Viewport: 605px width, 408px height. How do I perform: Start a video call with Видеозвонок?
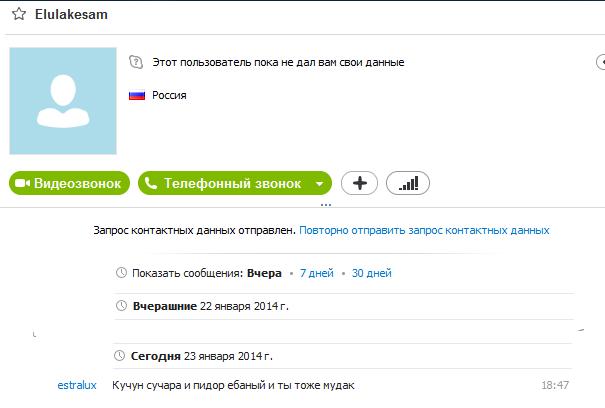pyautogui.click(x=69, y=183)
